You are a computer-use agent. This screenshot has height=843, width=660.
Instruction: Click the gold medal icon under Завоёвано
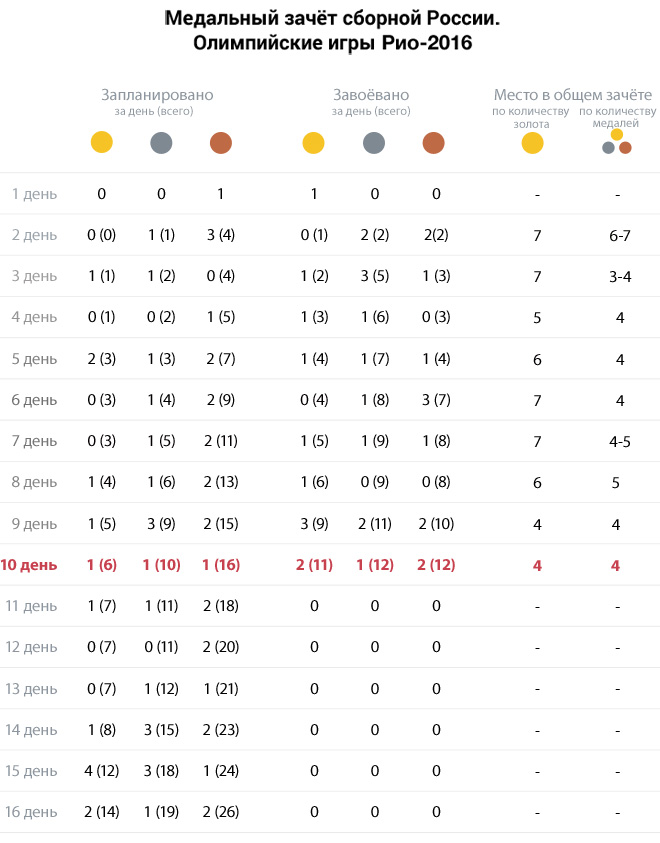[x=313, y=143]
